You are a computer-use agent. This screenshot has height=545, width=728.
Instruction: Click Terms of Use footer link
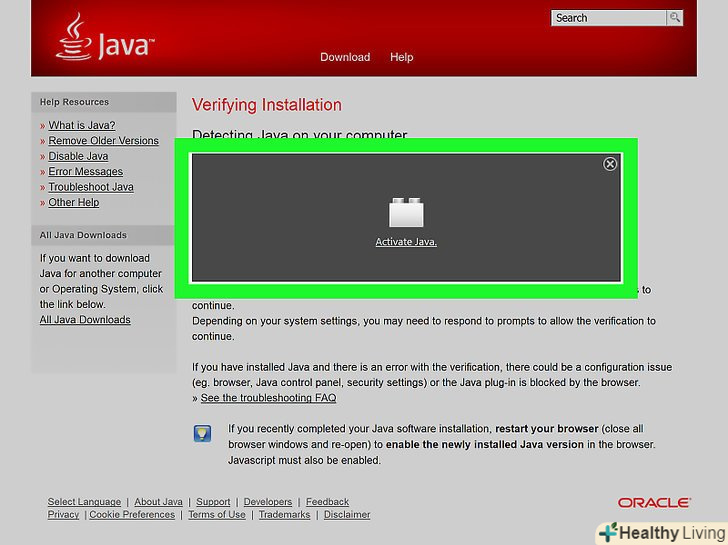coord(217,515)
